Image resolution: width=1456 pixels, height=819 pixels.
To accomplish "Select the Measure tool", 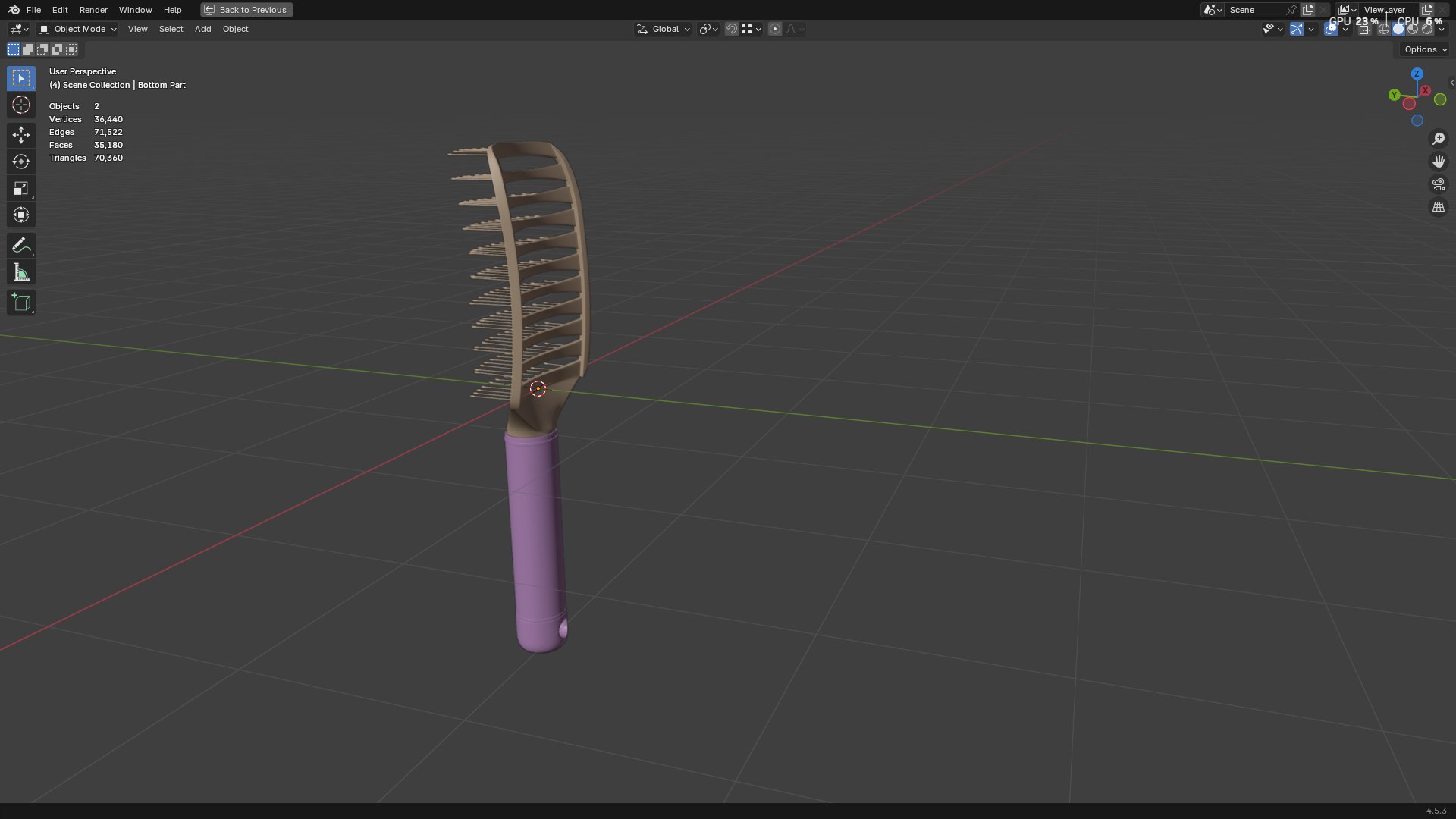I will coord(20,271).
